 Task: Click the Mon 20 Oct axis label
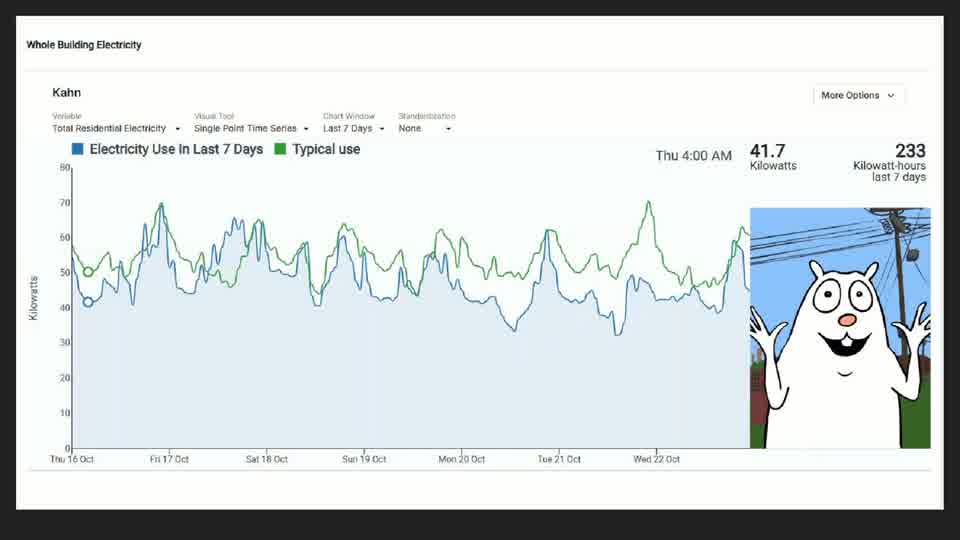pos(461,459)
